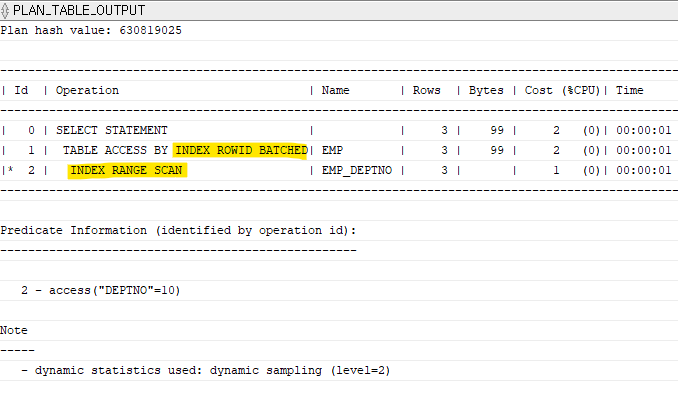This screenshot has width=678, height=399.
Task: Click the EMP_DEPTNO index name
Action: coord(357,170)
